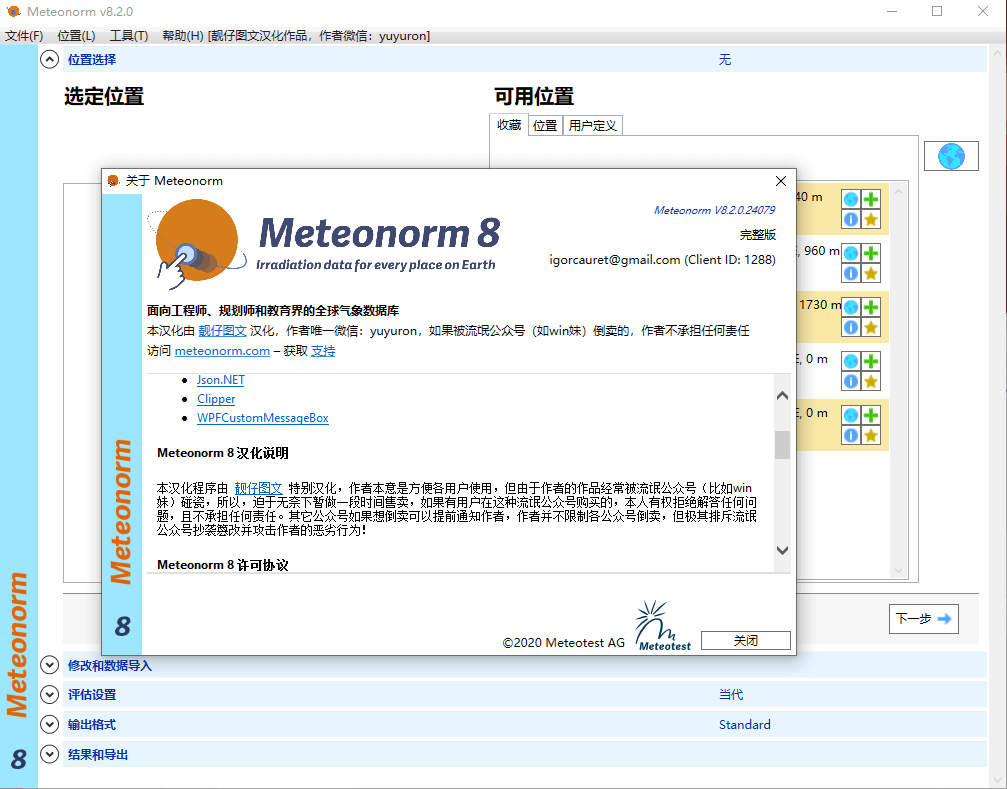Click the Meteonorm 8 汉化说明 heading
The image size is (1007, 789).
tap(223, 453)
